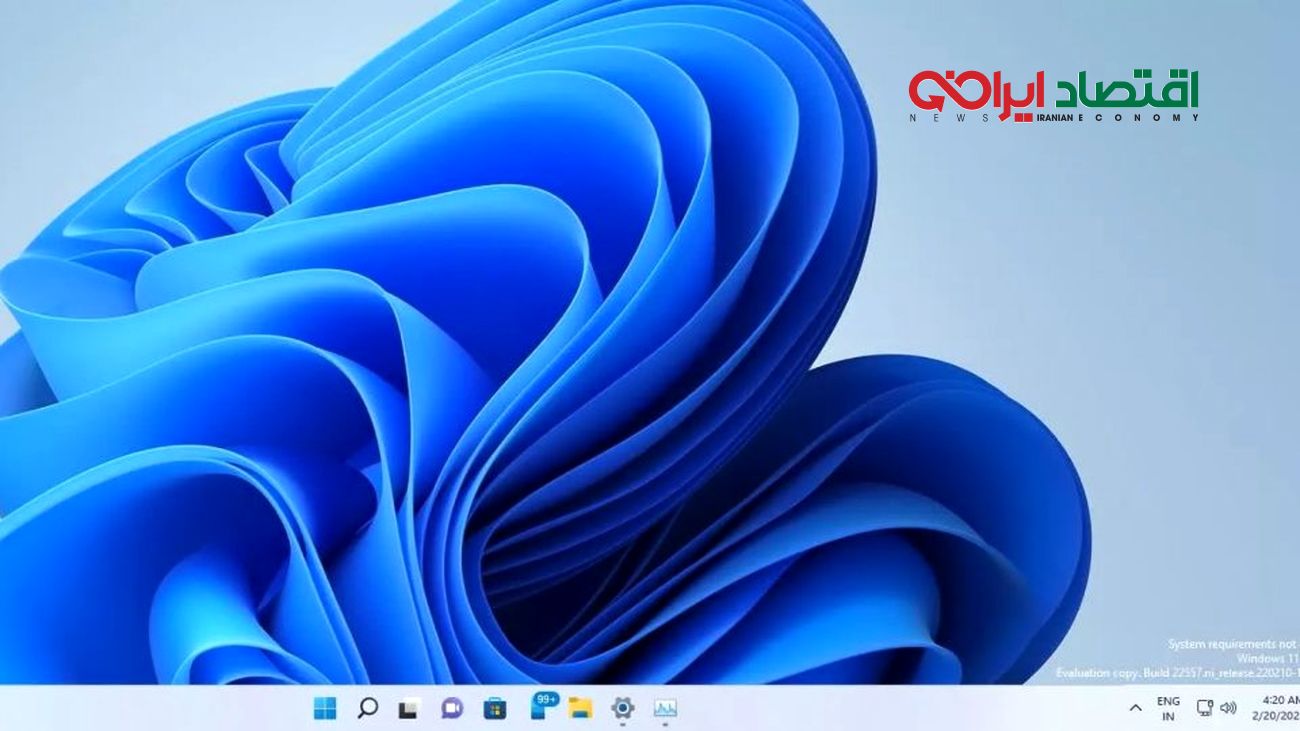This screenshot has width=1300, height=731.
Task: Expand the hidden tray icons chevron
Action: coord(1135,708)
